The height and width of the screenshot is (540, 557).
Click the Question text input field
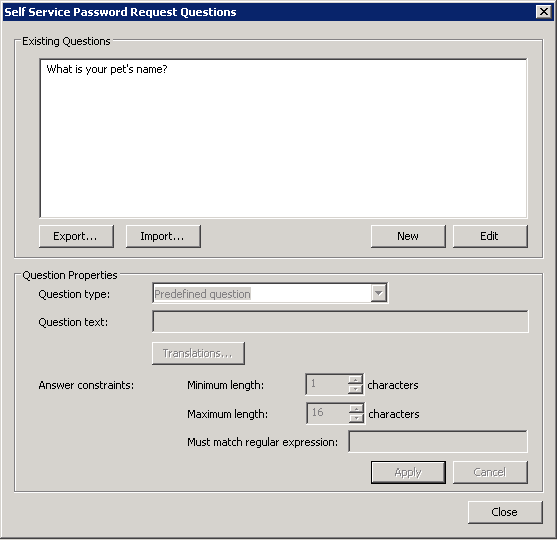click(340, 322)
